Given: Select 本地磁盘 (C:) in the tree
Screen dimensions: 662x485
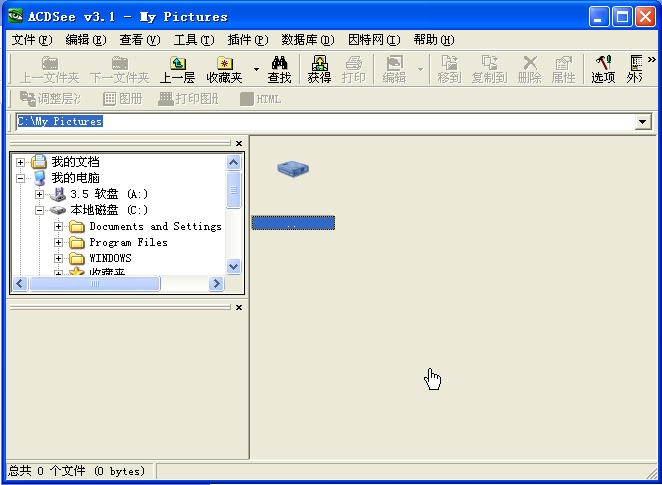Looking at the screenshot, I should point(109,210).
